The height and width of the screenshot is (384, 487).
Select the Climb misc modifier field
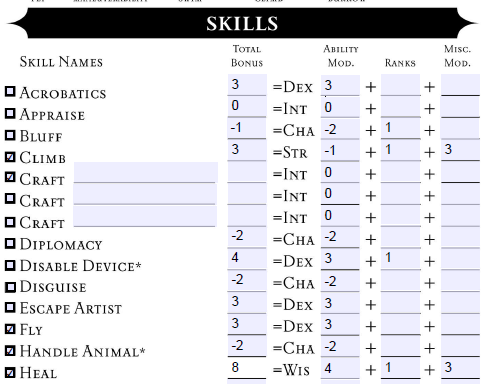tap(460, 150)
